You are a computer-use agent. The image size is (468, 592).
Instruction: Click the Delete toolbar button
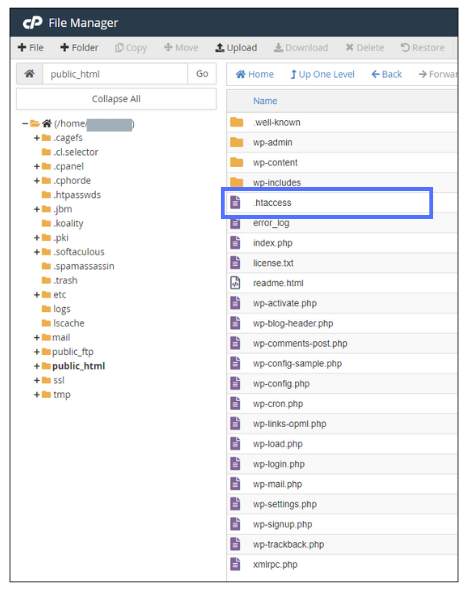(365, 48)
